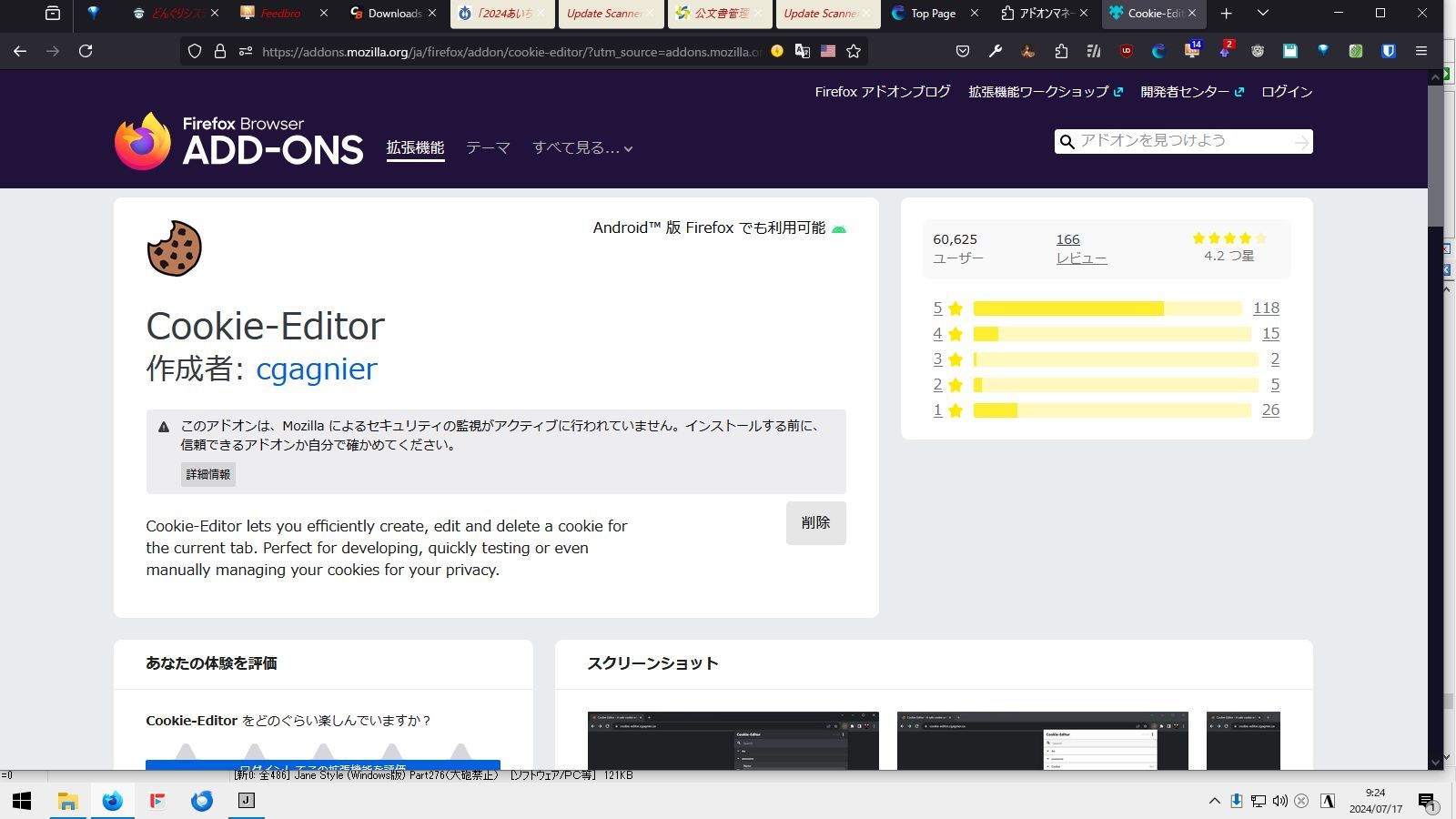Reload the page with the refresh icon
1456x819 pixels.
pyautogui.click(x=86, y=52)
